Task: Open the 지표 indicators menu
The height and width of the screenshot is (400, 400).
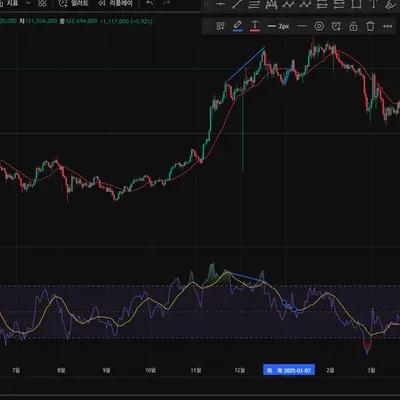Action: tap(9, 3)
